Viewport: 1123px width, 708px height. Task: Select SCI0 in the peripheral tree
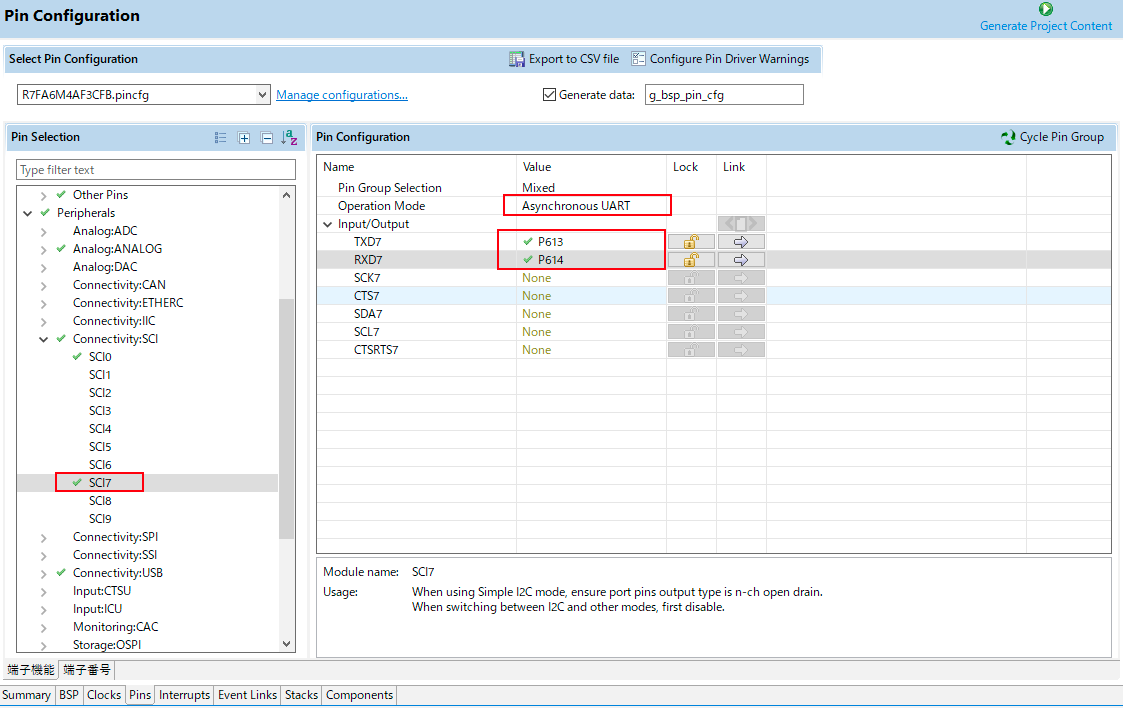tap(100, 357)
